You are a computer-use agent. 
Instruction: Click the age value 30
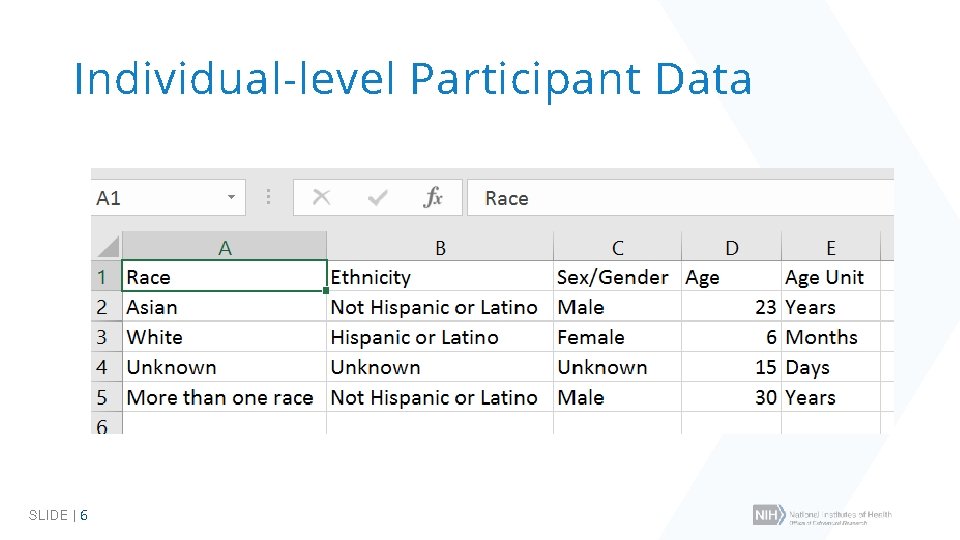pyautogui.click(x=732, y=397)
